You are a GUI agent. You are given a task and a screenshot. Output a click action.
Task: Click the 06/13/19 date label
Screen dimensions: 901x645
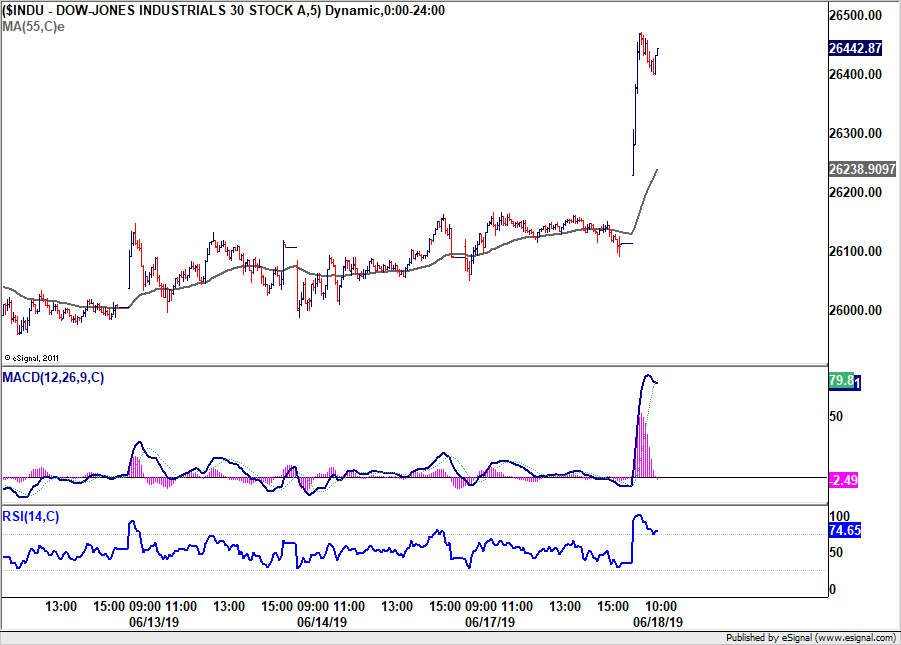pos(154,623)
